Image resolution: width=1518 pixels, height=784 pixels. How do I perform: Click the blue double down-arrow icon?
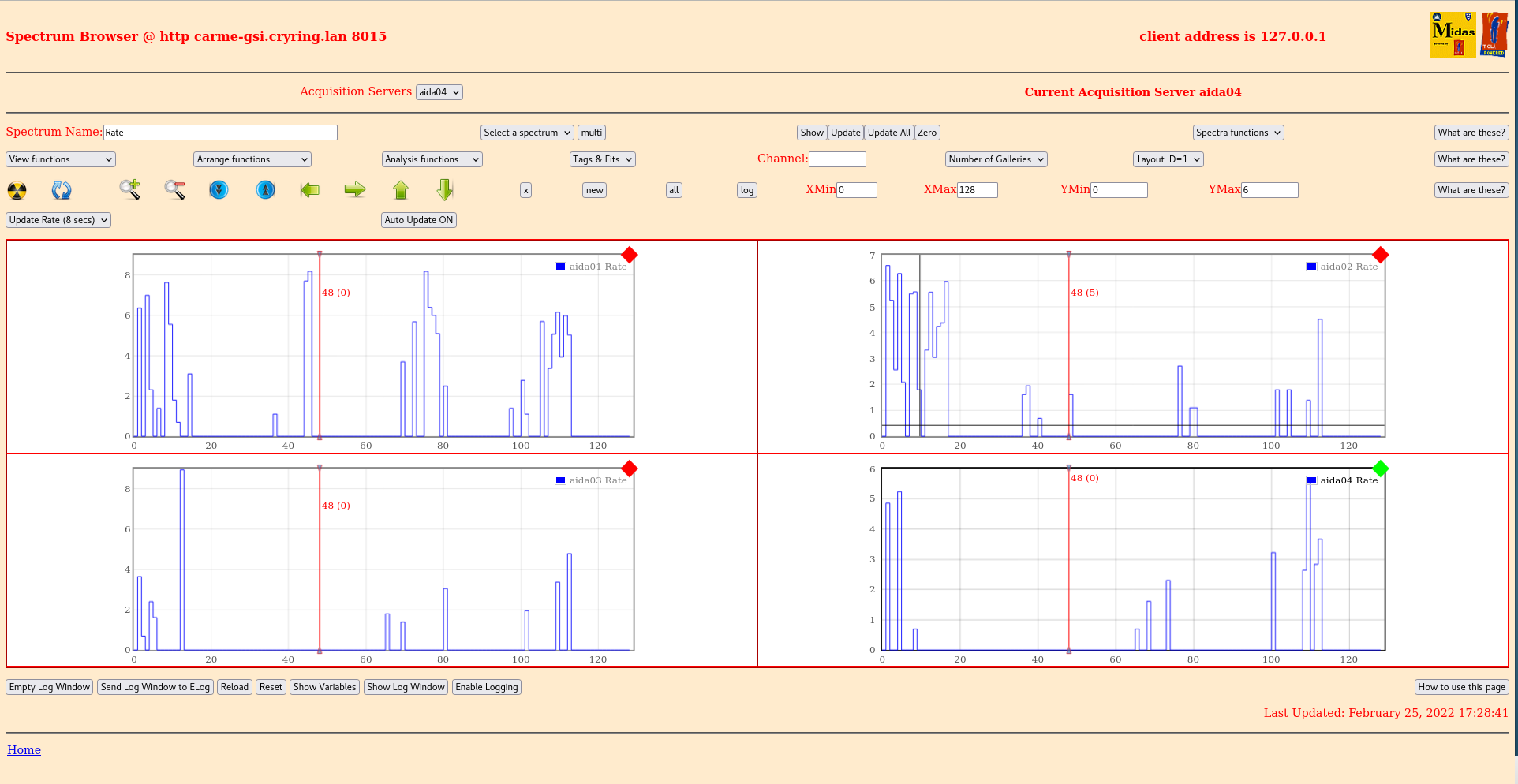point(219,190)
